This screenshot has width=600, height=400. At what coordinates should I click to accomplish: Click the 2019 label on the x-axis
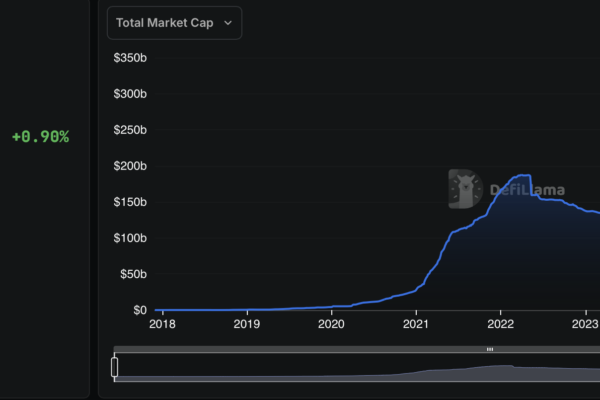click(247, 324)
